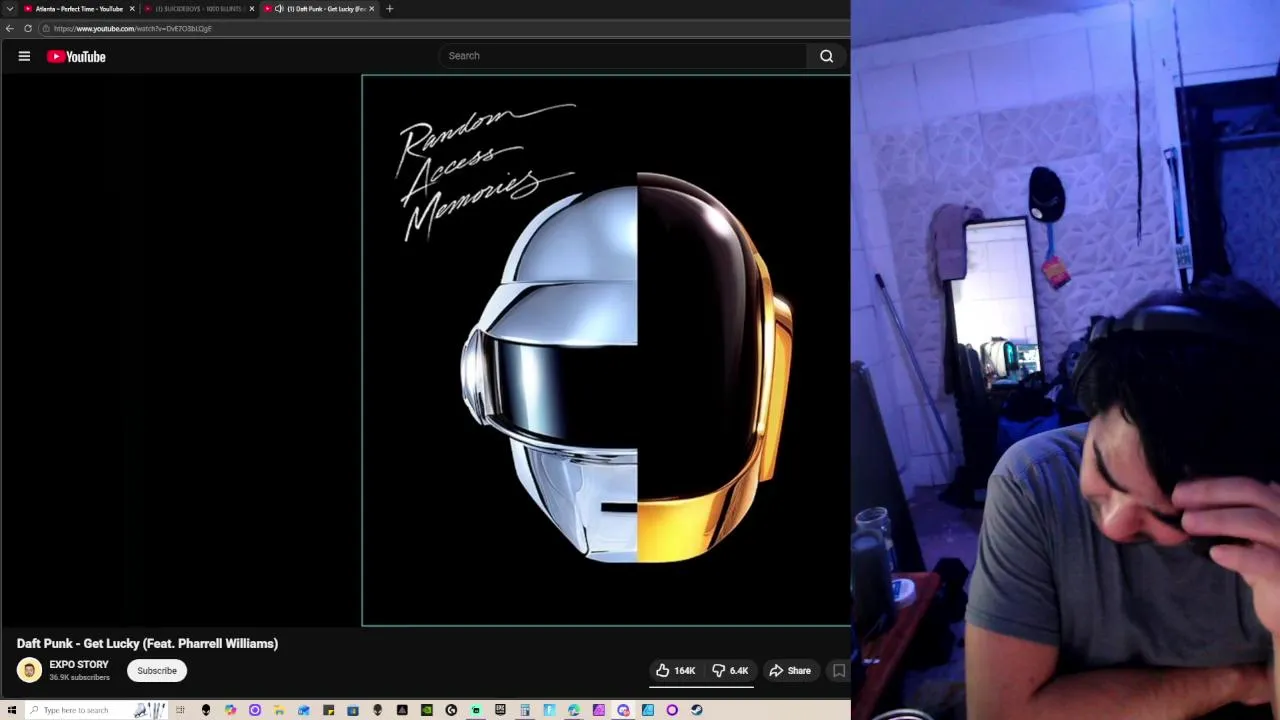Switch to the Atlanta - Perfect Time tab
1280x720 pixels.
(x=80, y=9)
